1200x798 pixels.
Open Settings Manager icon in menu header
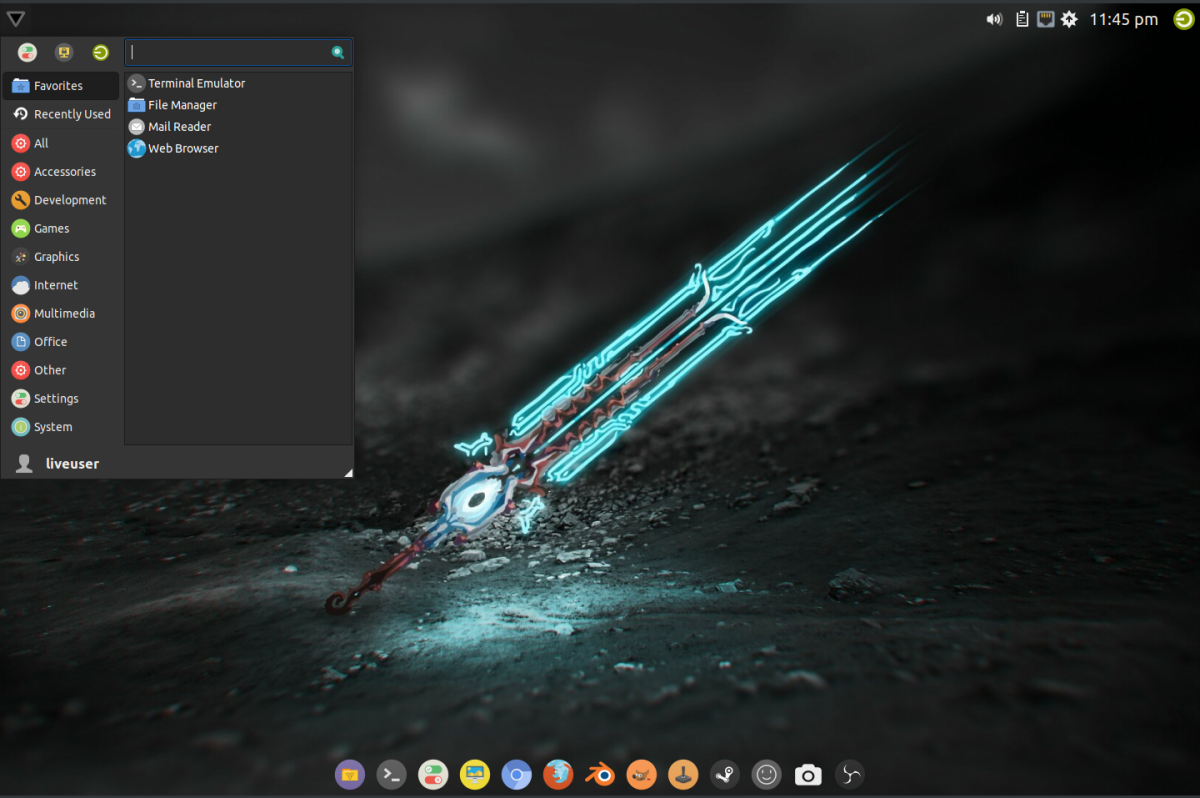point(28,52)
